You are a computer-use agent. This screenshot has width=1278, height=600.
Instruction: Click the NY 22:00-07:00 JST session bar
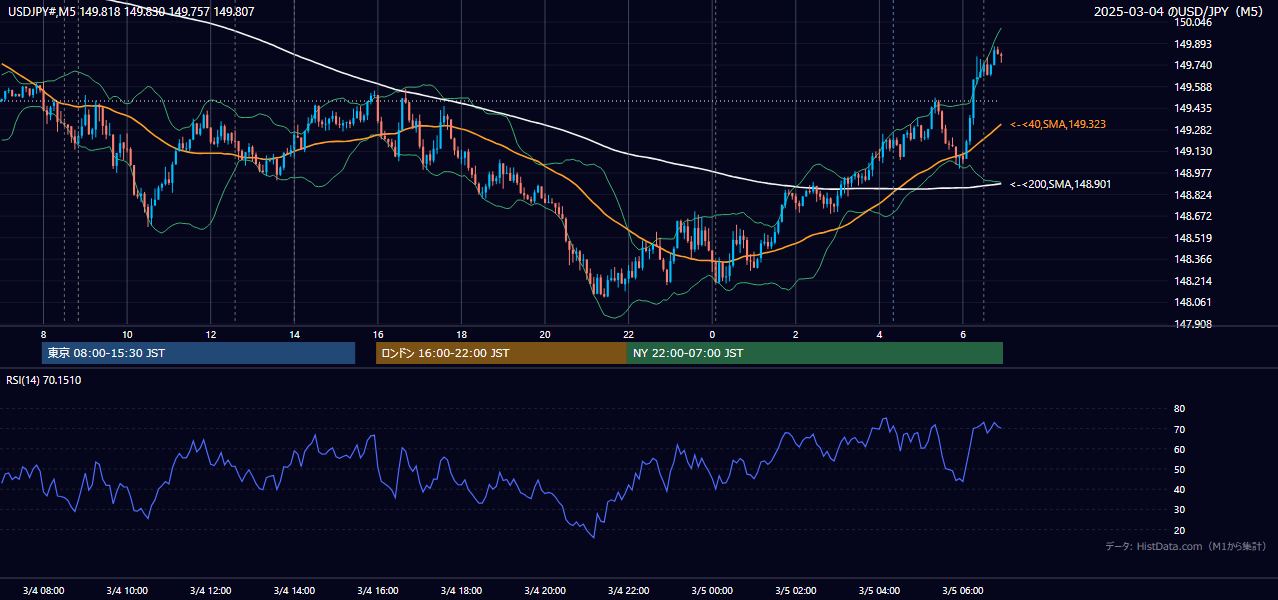815,353
